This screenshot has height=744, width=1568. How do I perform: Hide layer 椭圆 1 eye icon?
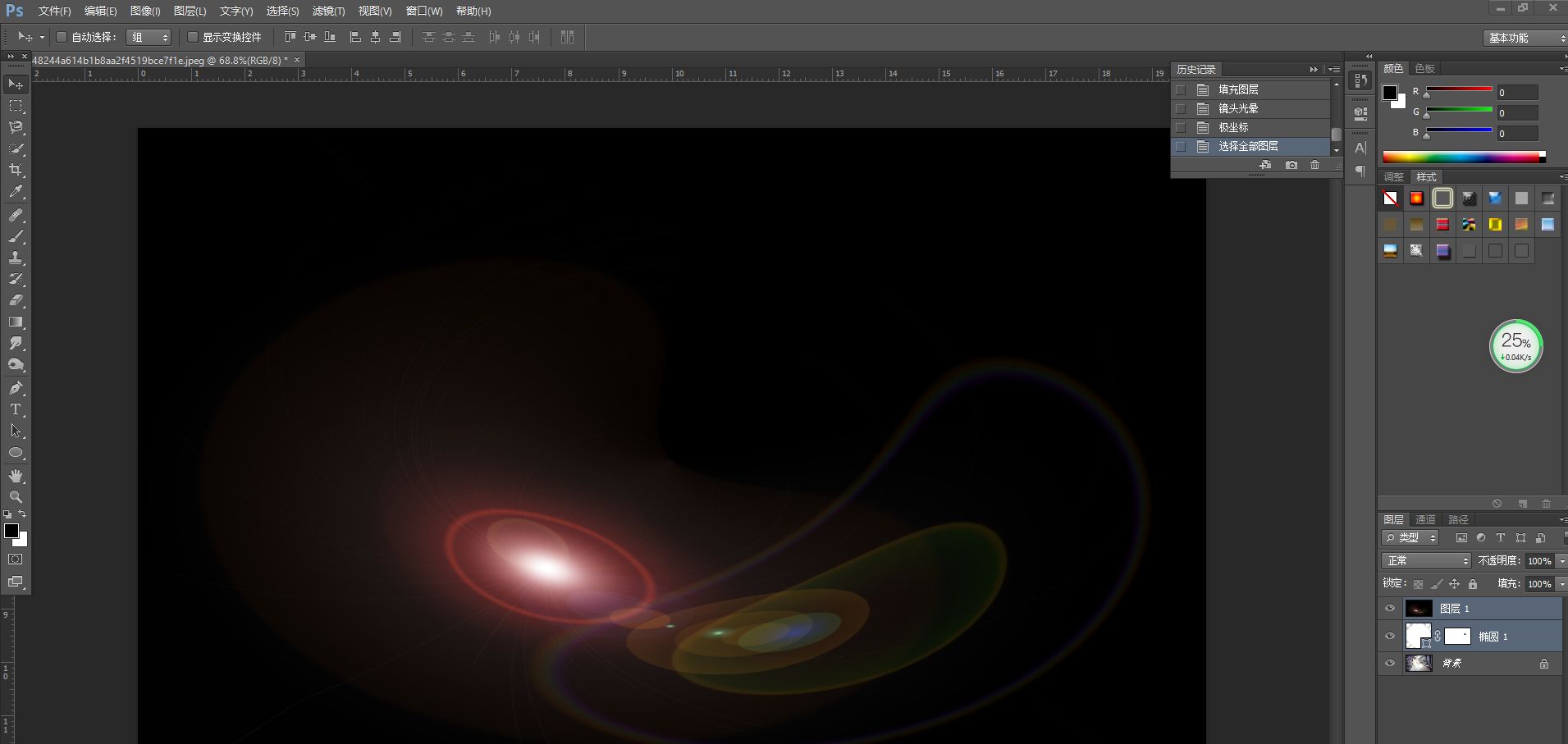(x=1390, y=636)
